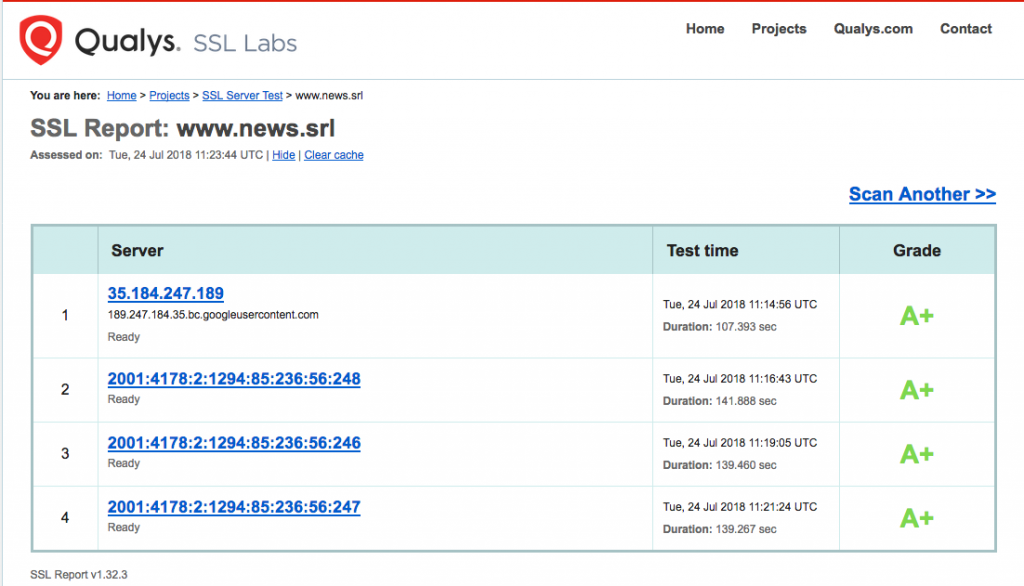Click the Ready status under 35.184.247.189
Viewport: 1024px width, 586px height.
click(x=123, y=337)
